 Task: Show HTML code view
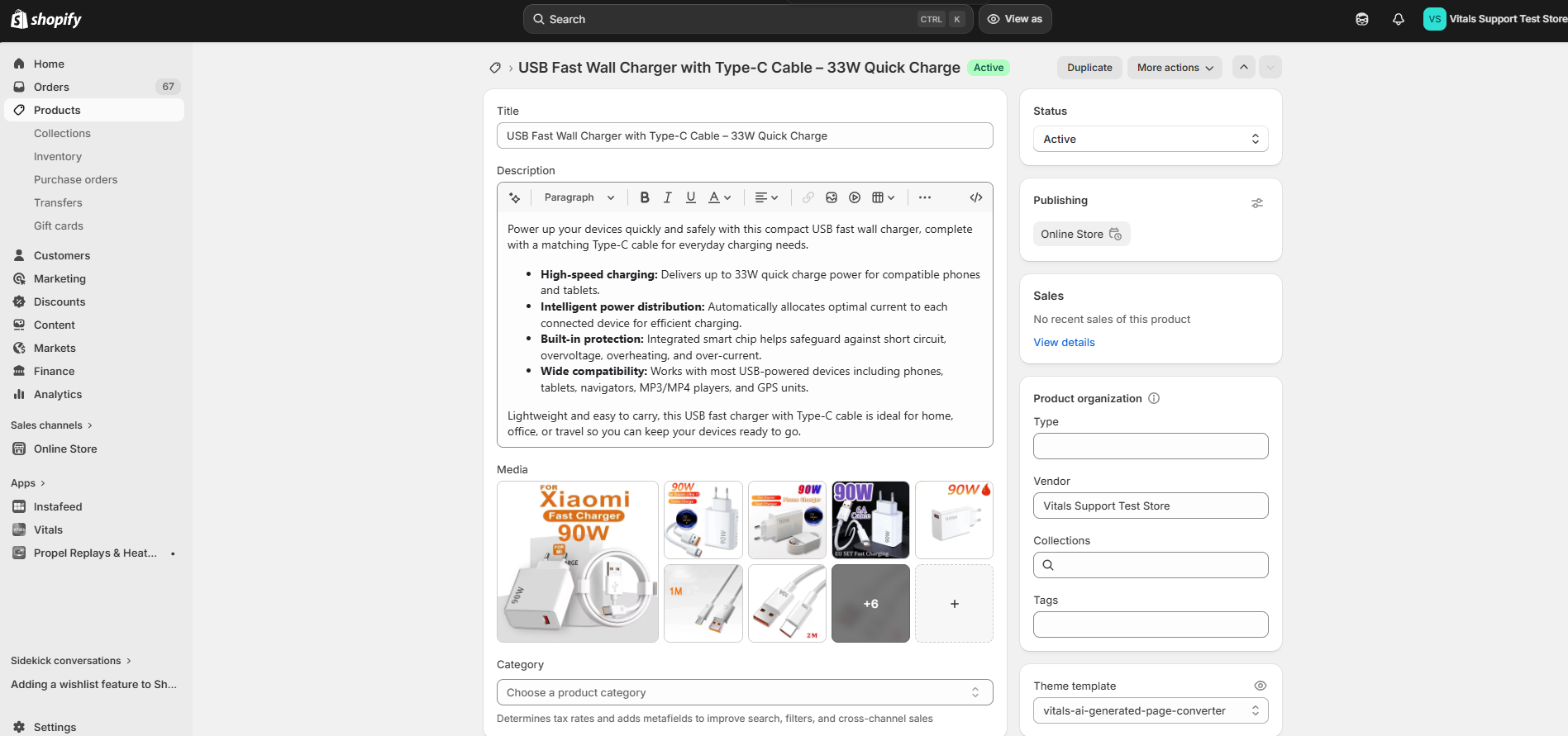click(976, 197)
